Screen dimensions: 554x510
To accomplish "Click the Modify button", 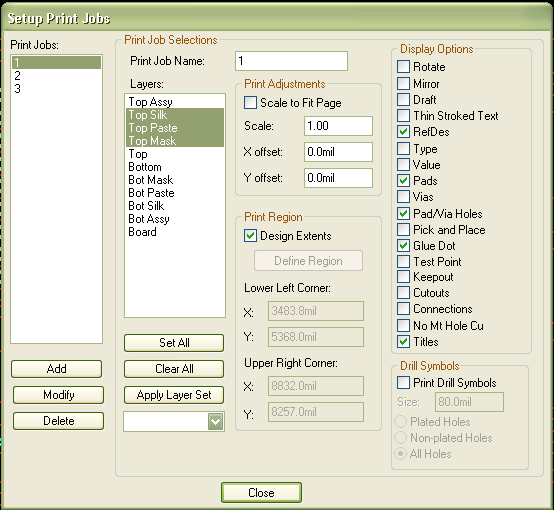I will pyautogui.click(x=59, y=395).
